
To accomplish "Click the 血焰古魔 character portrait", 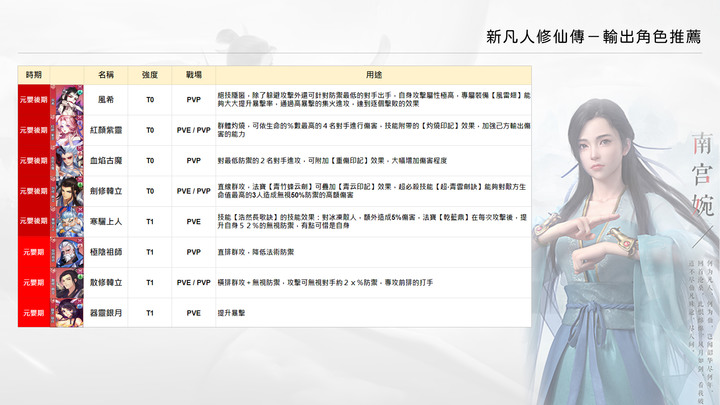I will point(70,160).
